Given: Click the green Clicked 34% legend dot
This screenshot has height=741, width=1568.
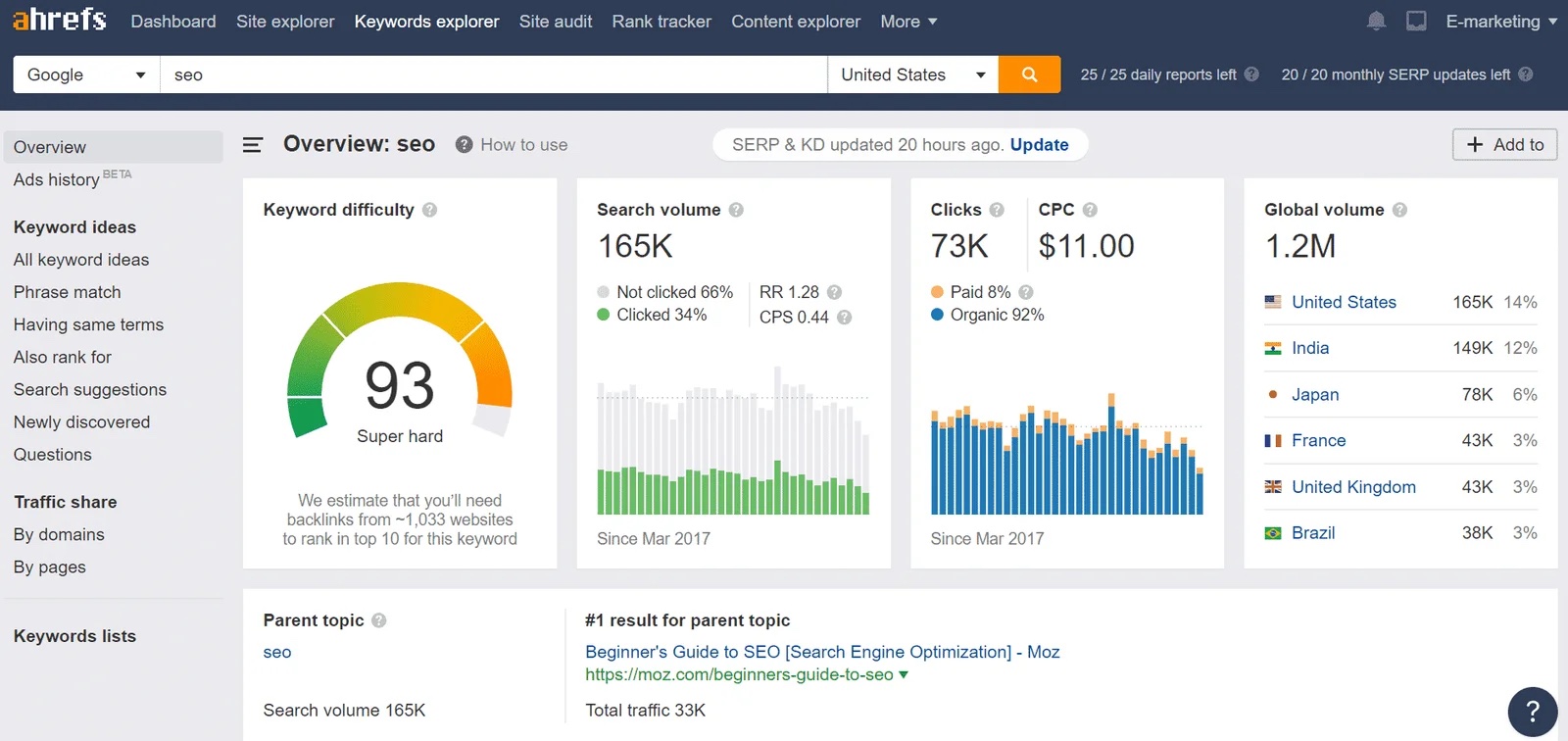Looking at the screenshot, I should point(604,315).
